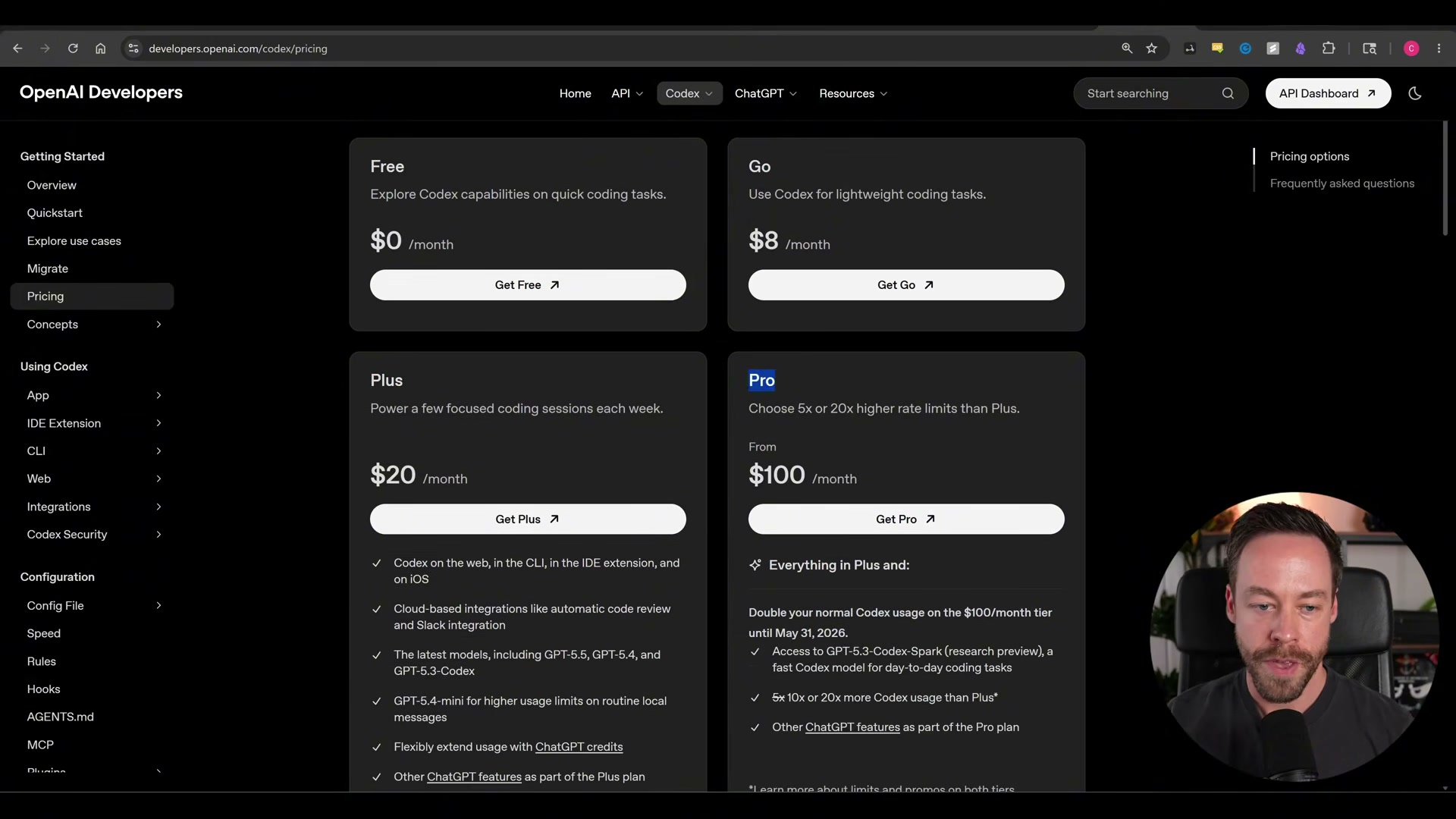Expand the Config File section
Viewport: 1456px width, 819px height.
click(158, 605)
